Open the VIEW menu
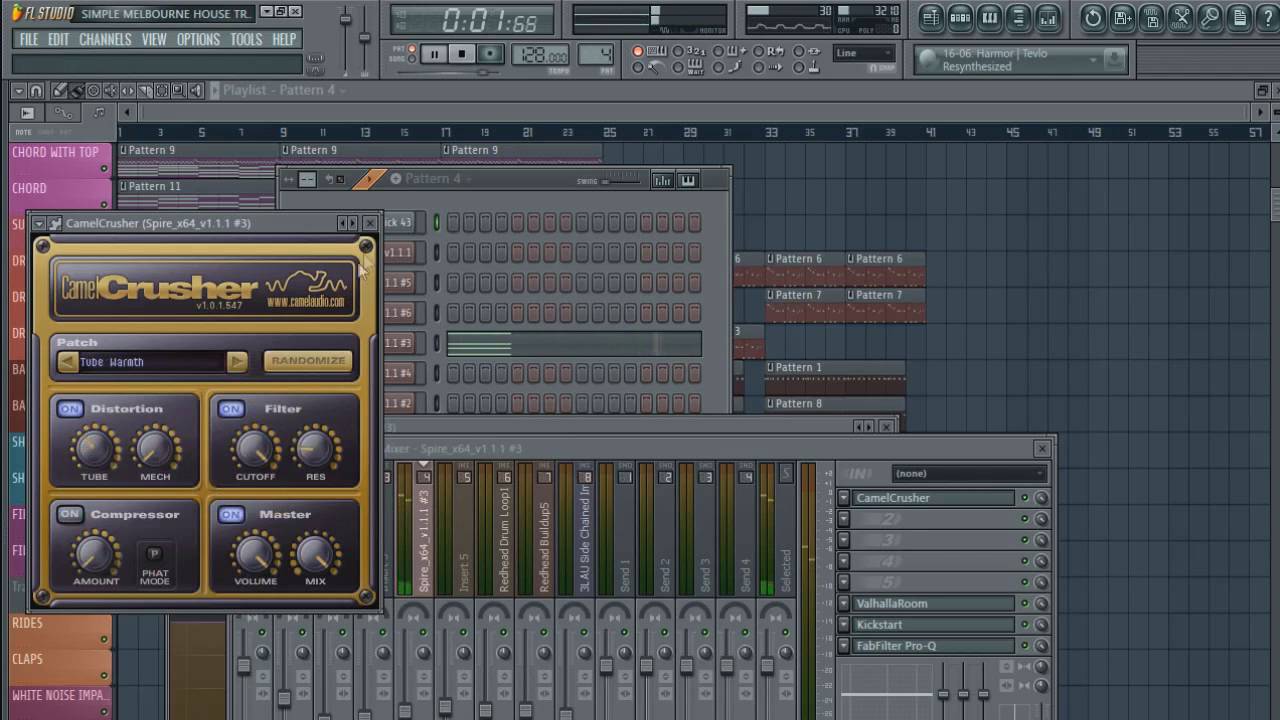This screenshot has width=1280, height=720. [x=154, y=40]
